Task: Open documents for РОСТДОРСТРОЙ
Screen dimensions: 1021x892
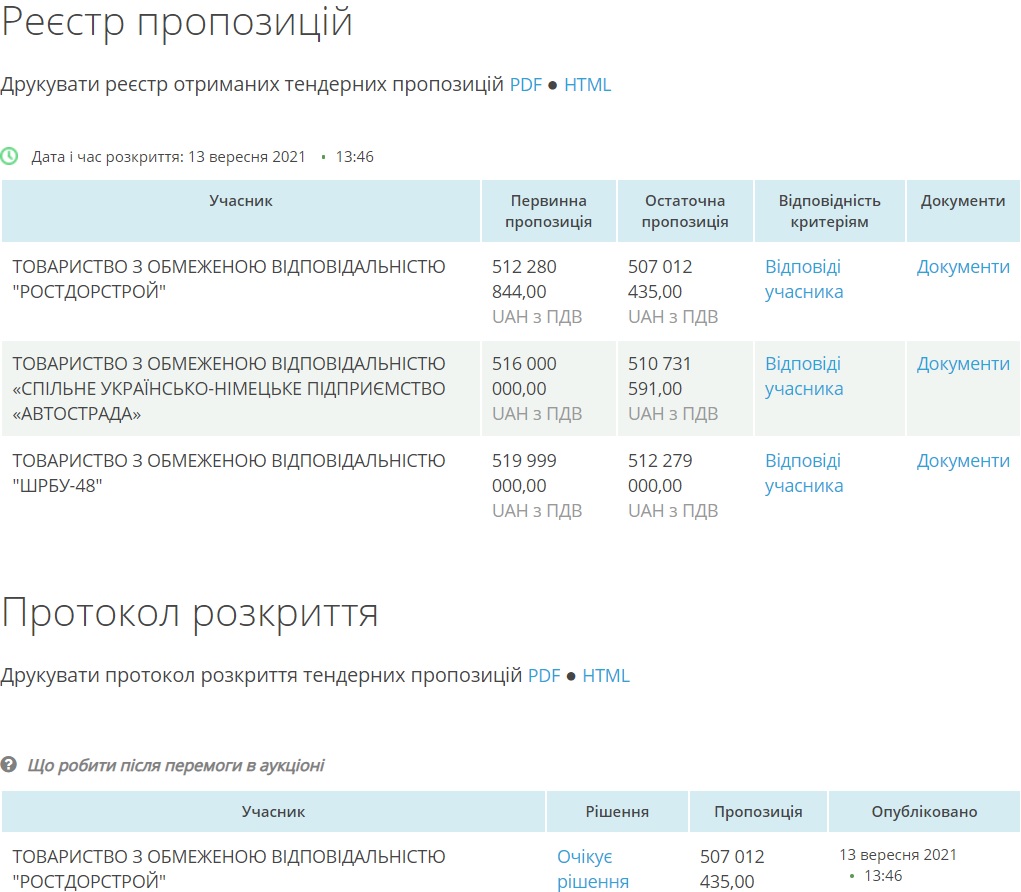Action: coord(963,267)
